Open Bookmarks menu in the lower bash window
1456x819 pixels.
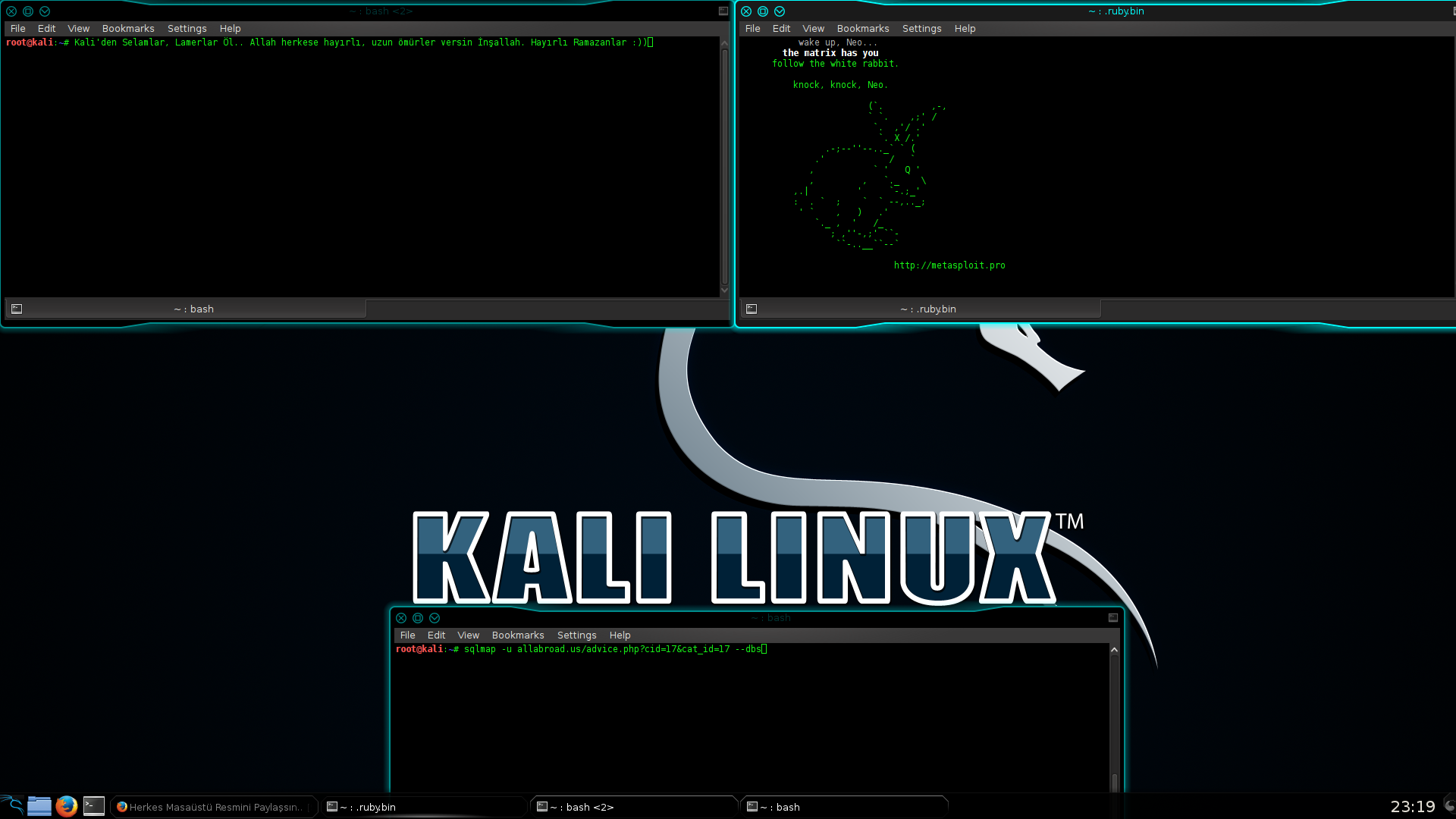coord(518,635)
